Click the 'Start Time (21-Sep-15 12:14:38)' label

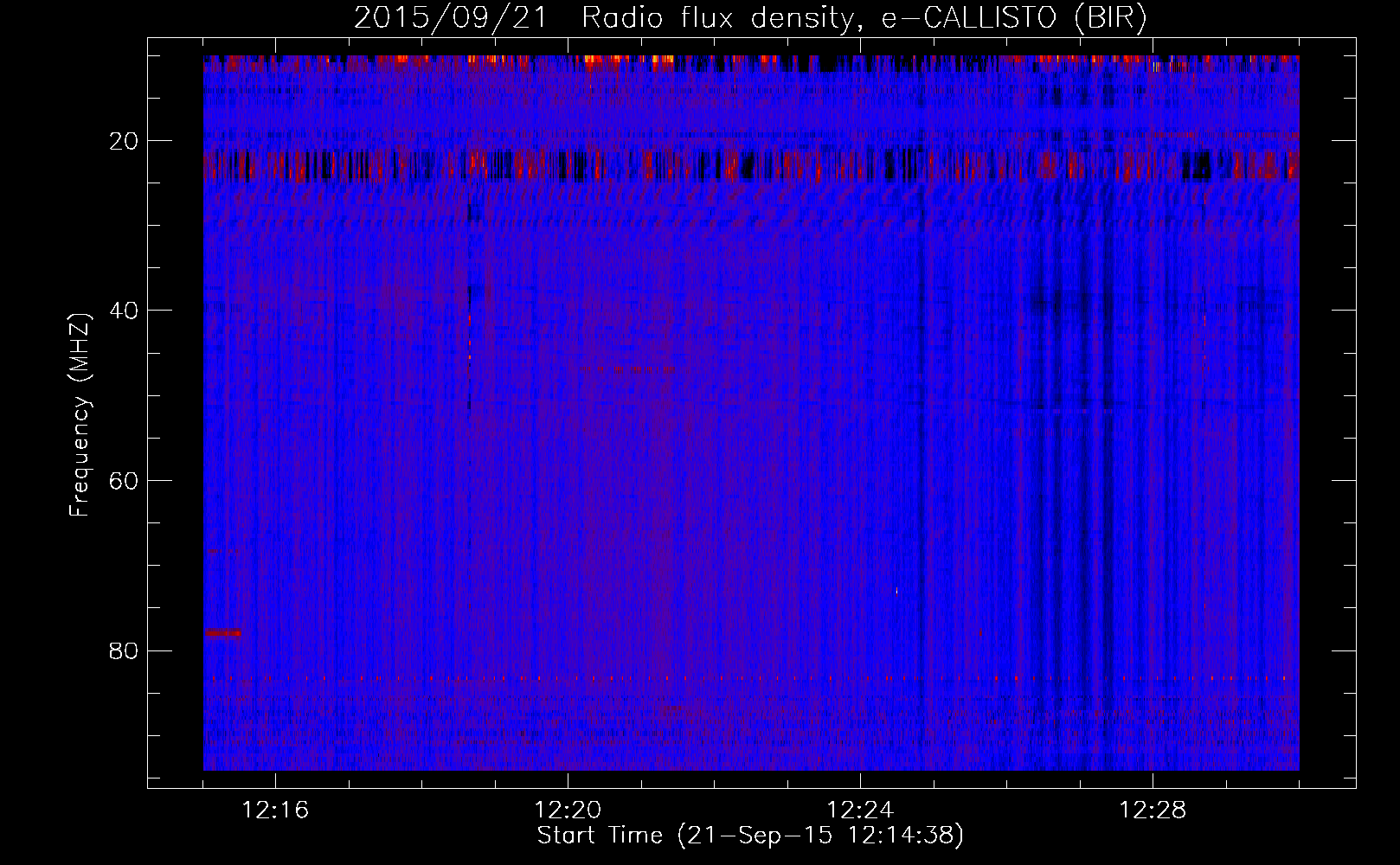pos(750,836)
